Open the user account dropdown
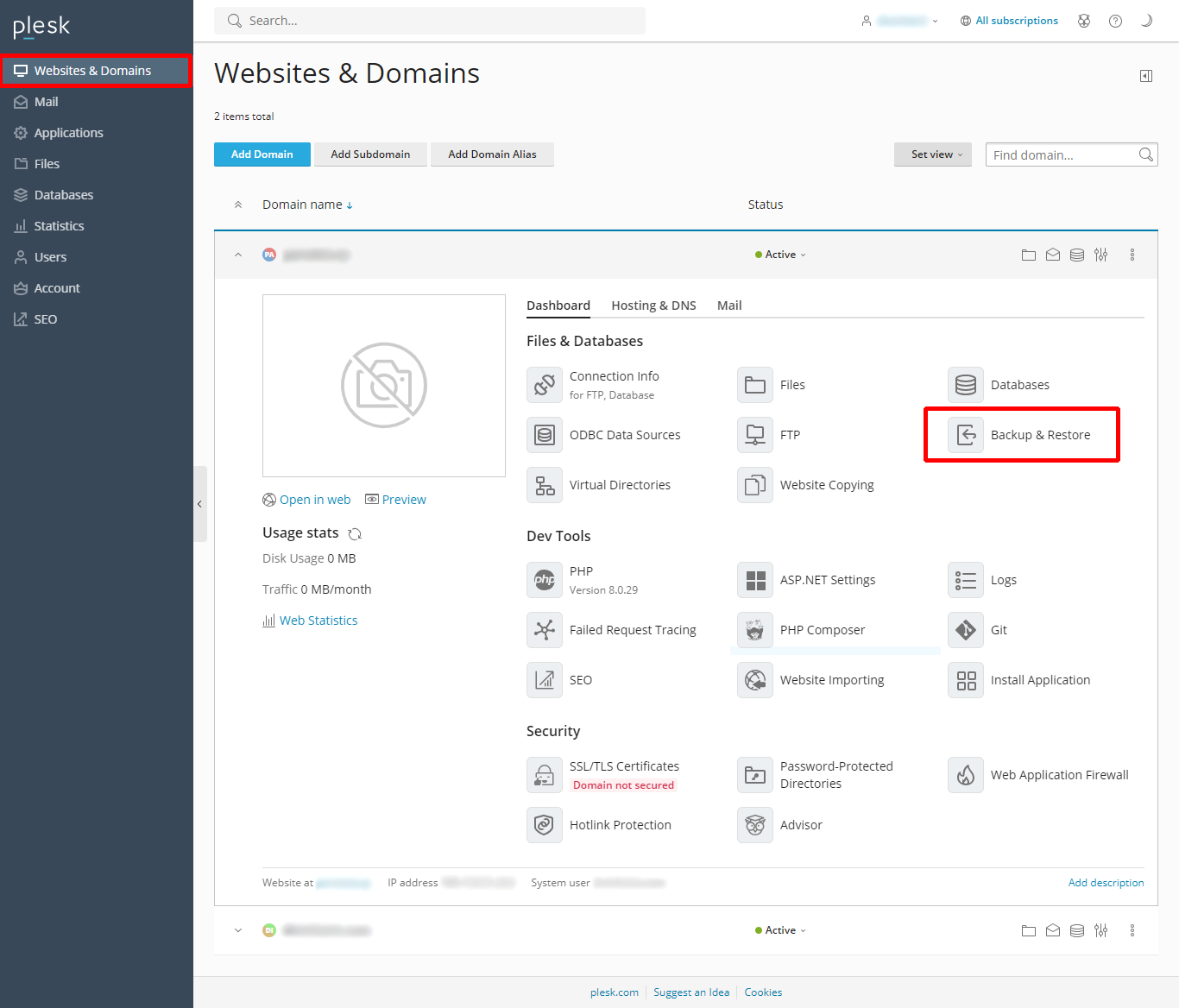1179x1008 pixels. click(x=899, y=21)
